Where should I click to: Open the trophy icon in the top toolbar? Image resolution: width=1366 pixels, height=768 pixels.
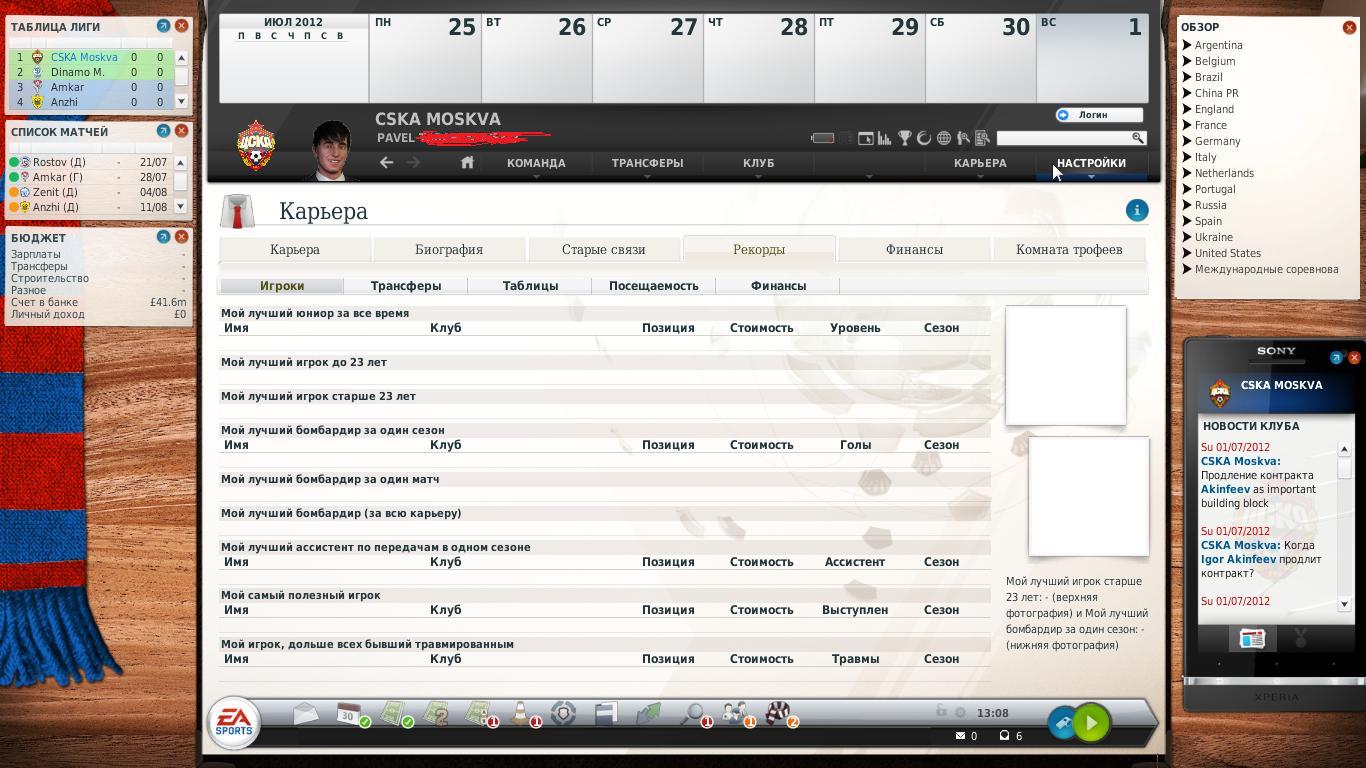[x=904, y=138]
